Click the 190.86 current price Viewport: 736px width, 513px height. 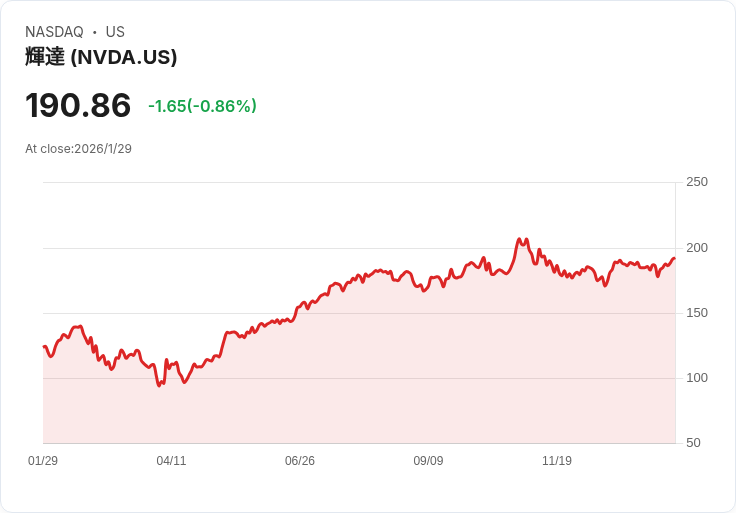(78, 105)
